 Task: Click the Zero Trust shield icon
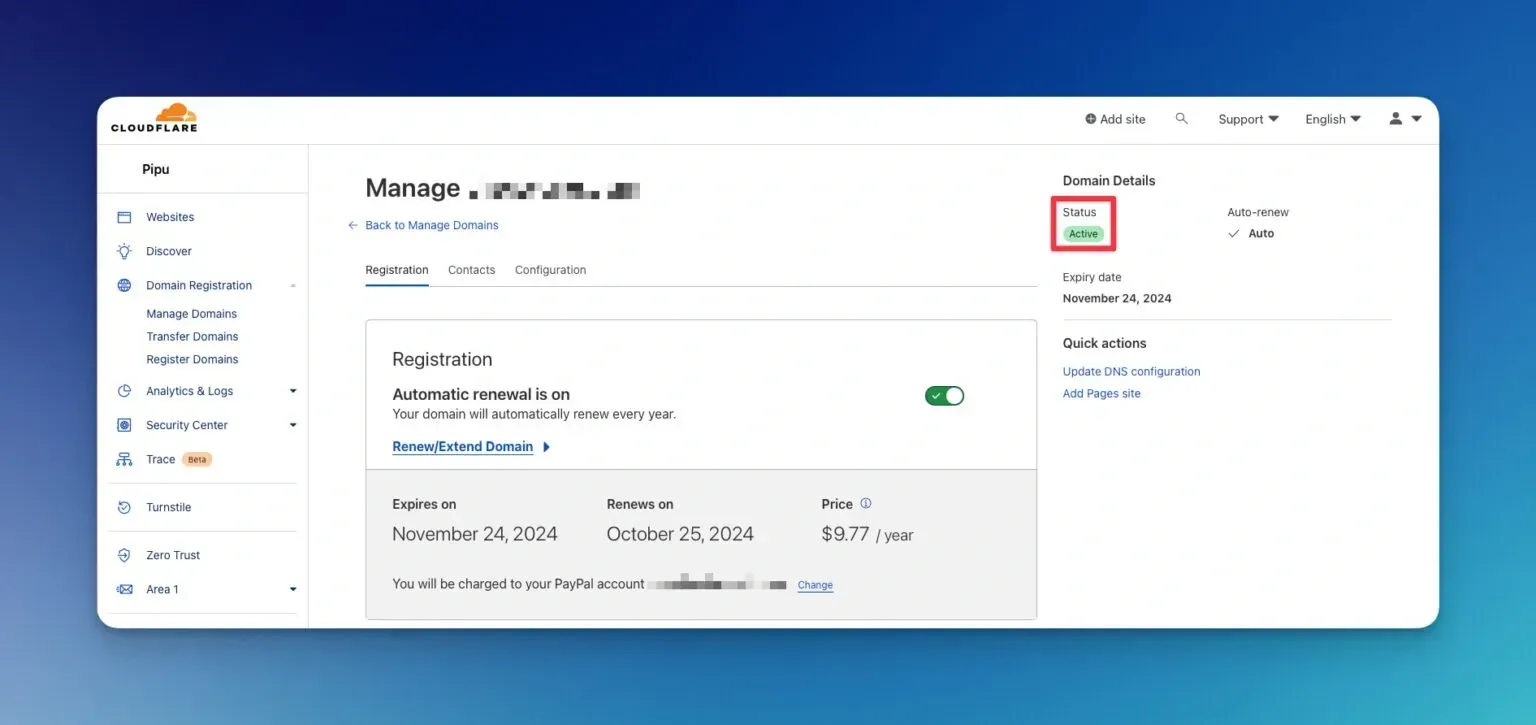pos(124,555)
